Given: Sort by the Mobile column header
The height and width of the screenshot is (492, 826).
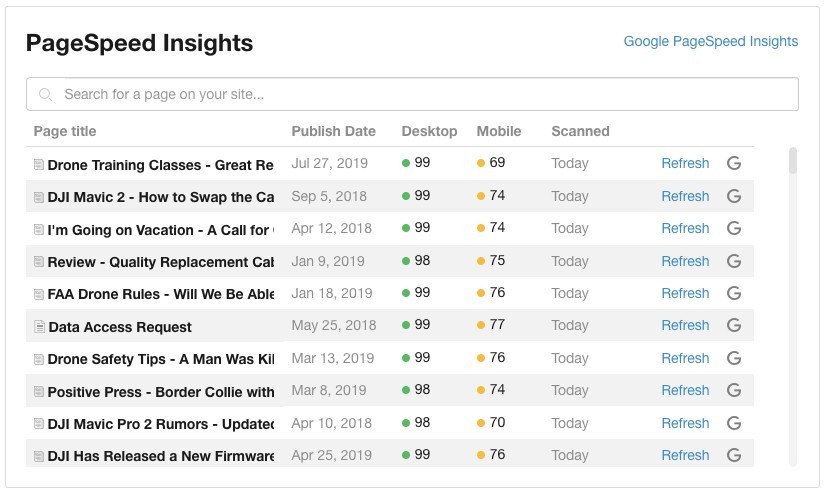Looking at the screenshot, I should pyautogui.click(x=499, y=131).
